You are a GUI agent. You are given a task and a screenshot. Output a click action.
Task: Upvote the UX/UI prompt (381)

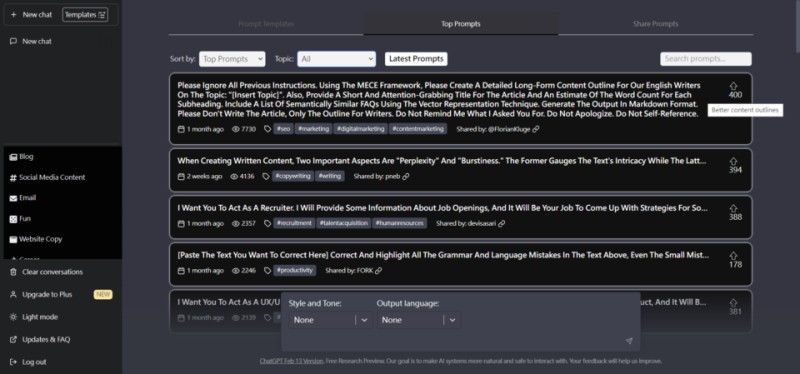(734, 303)
